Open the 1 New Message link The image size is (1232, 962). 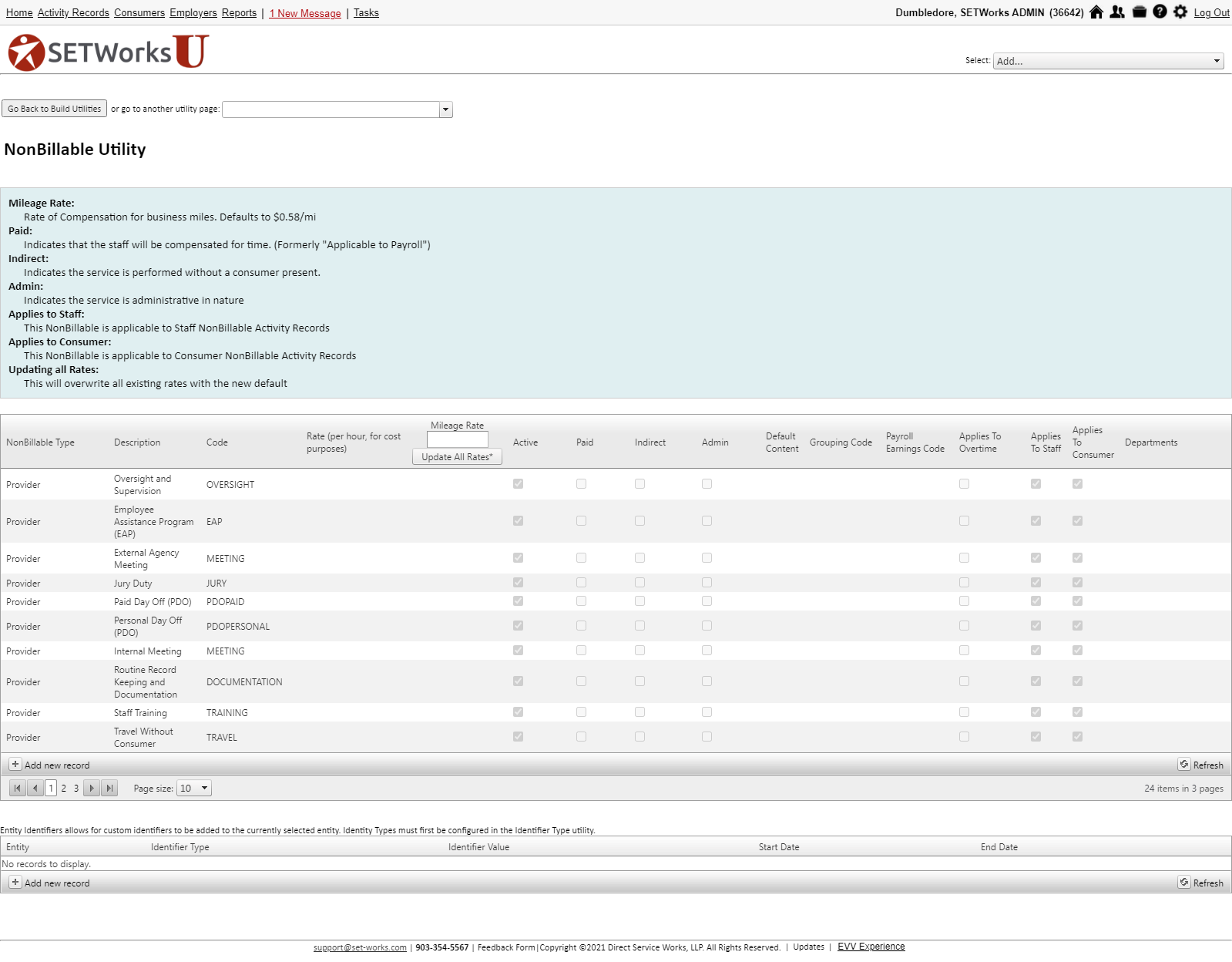click(305, 13)
